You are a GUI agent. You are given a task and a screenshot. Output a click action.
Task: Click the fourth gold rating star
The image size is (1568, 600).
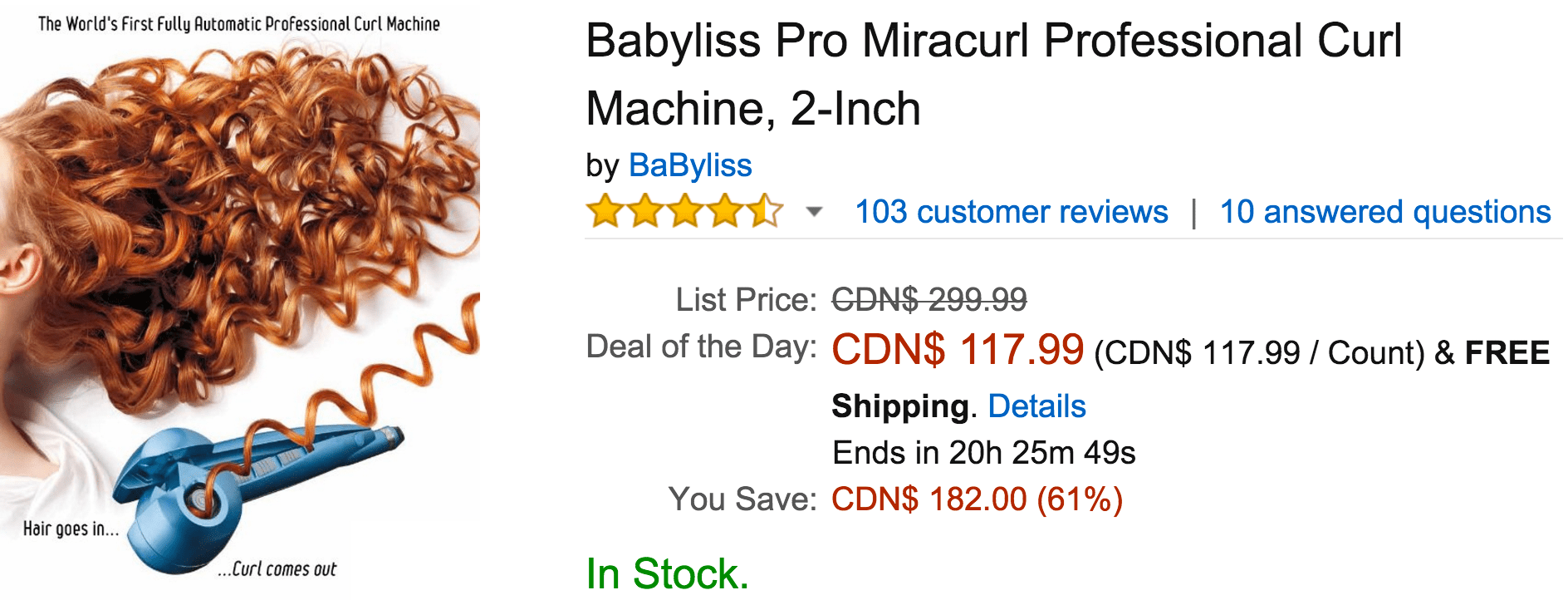[723, 212]
